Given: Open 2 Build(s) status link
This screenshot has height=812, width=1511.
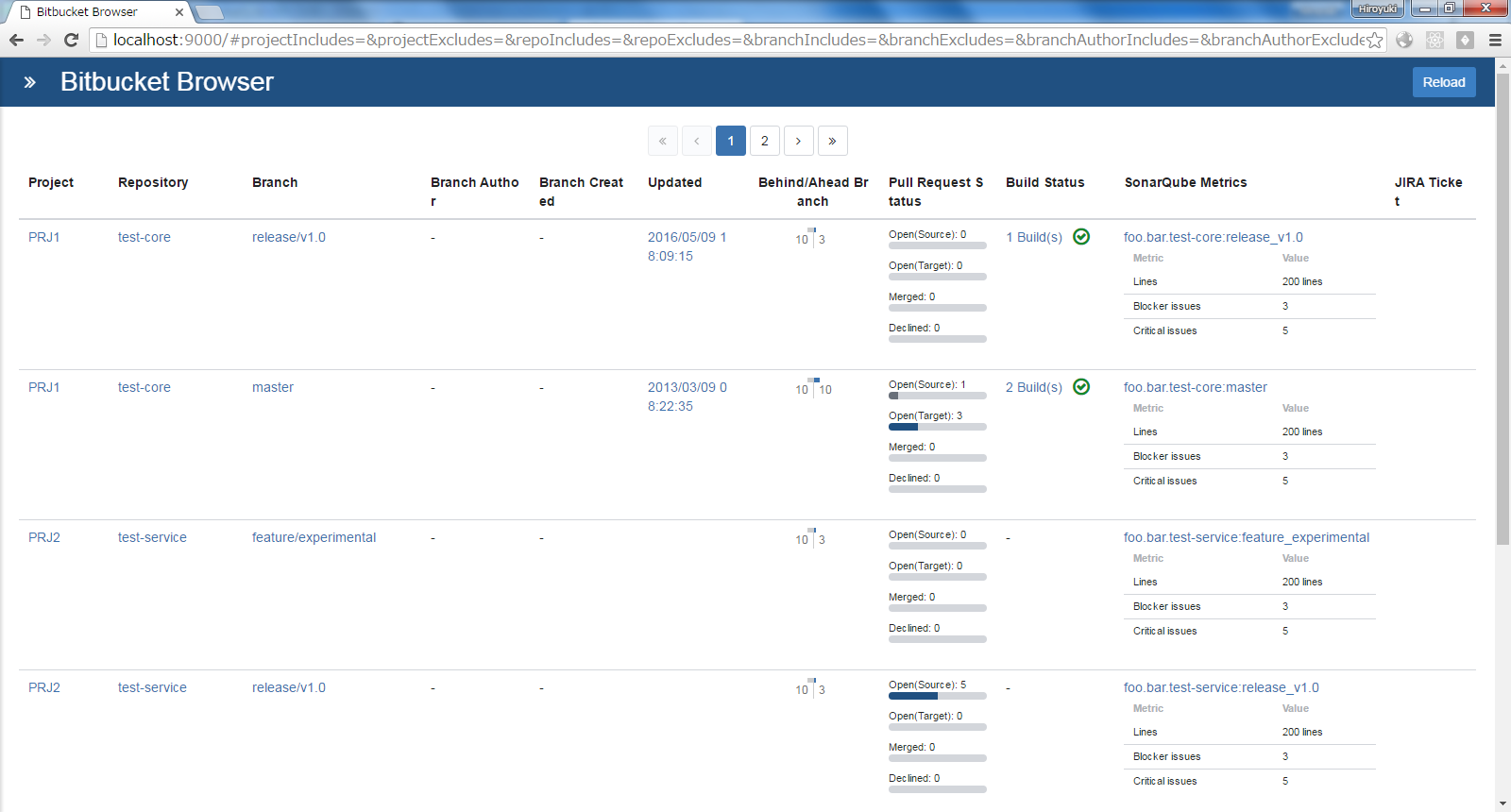Looking at the screenshot, I should 1034,387.
